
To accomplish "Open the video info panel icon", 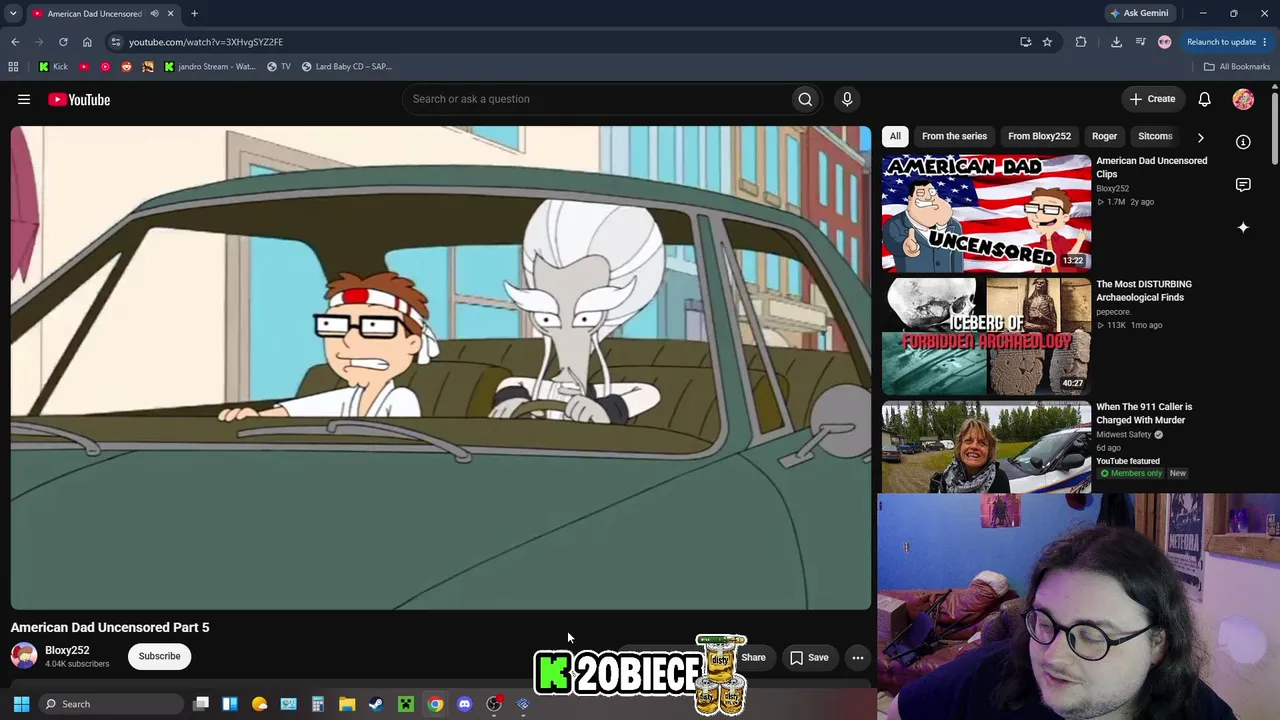I will pyautogui.click(x=1243, y=142).
